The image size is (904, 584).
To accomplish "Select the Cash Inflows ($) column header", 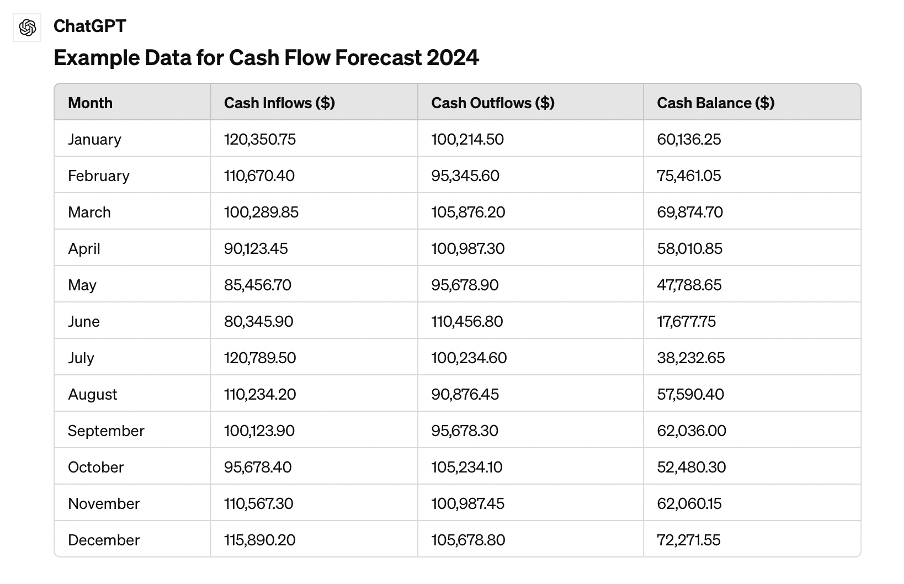I will pyautogui.click(x=279, y=103).
